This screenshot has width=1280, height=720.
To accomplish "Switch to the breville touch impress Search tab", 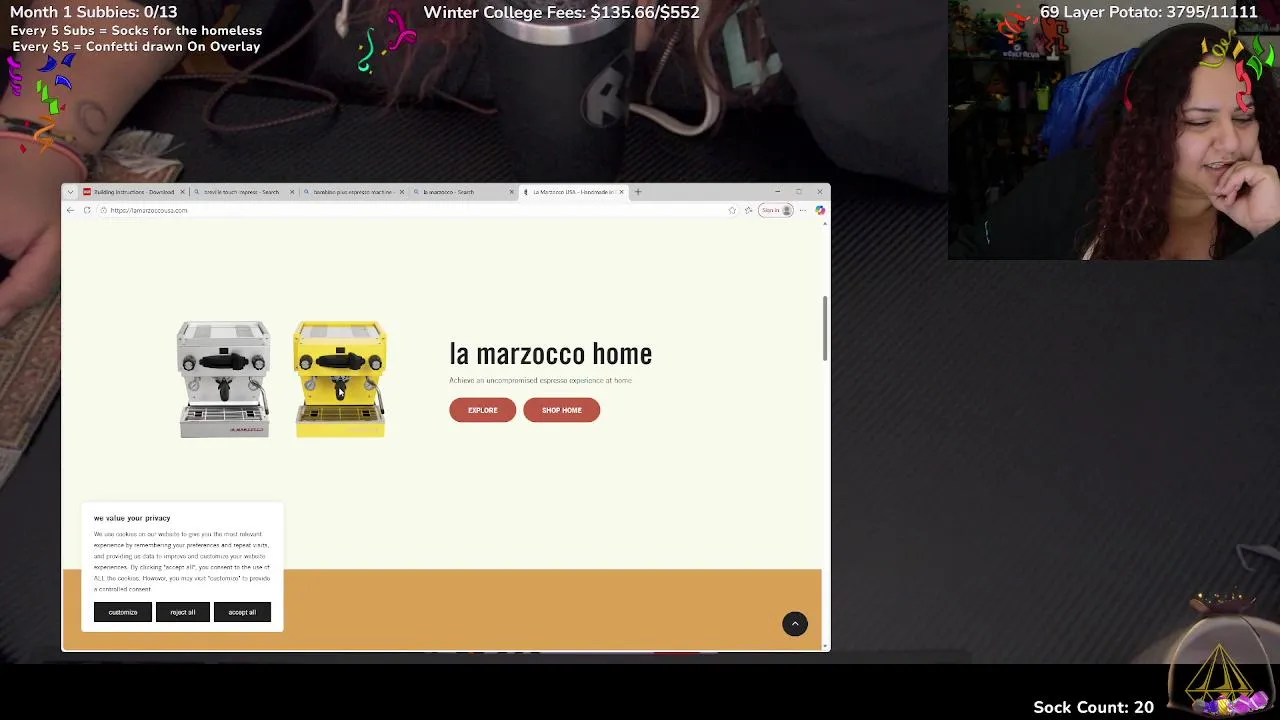I will pos(240,192).
